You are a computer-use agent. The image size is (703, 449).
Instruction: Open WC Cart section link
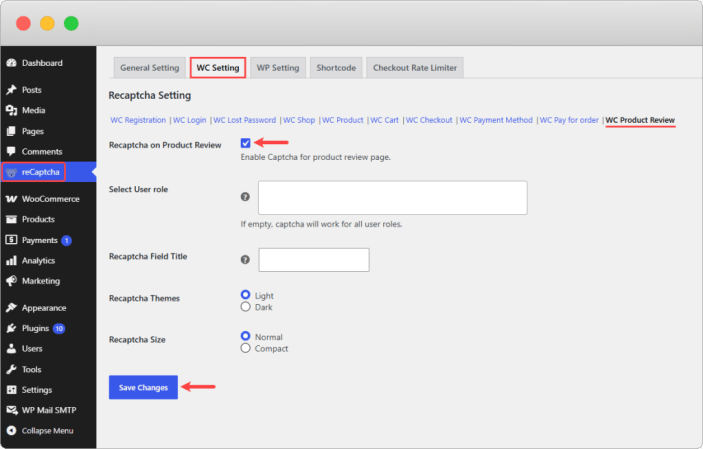[385, 120]
